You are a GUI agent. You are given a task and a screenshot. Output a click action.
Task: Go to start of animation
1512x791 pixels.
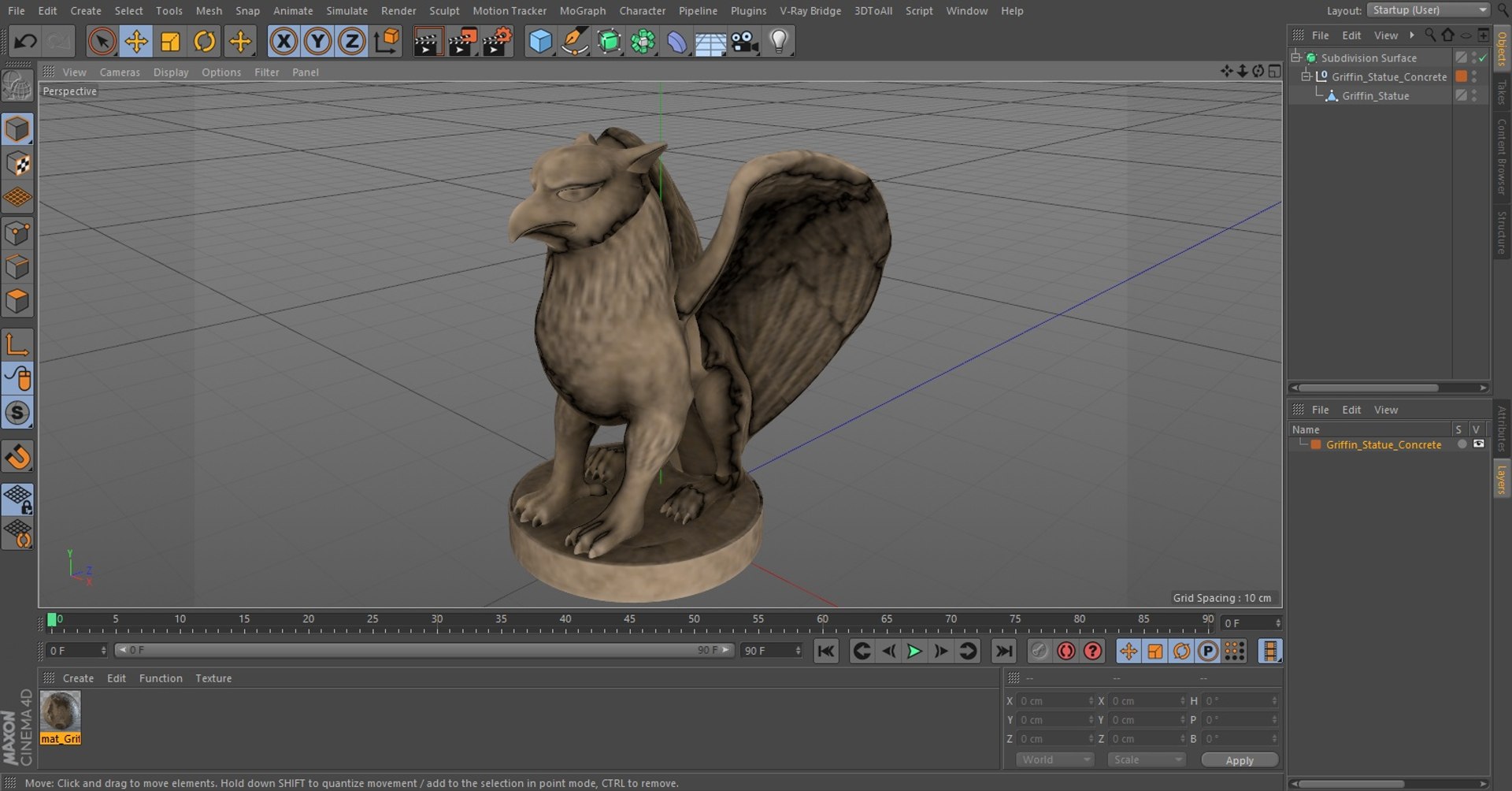pos(826,652)
